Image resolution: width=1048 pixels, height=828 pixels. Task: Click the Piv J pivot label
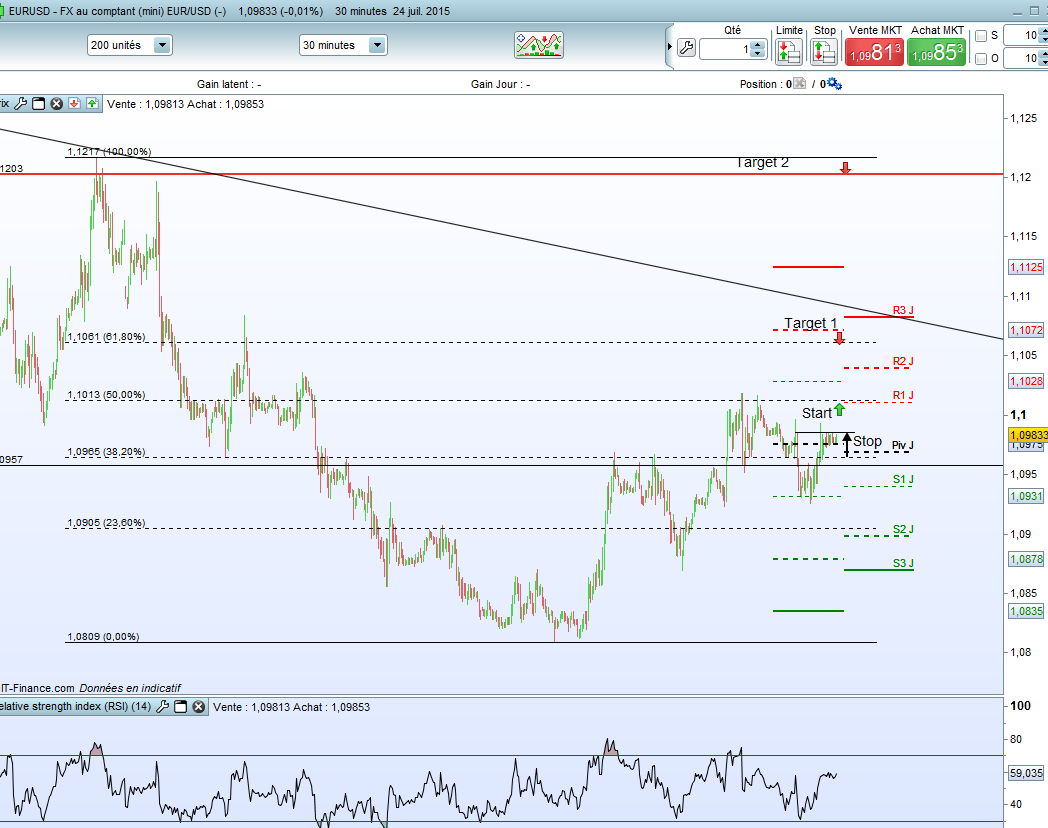pos(902,445)
